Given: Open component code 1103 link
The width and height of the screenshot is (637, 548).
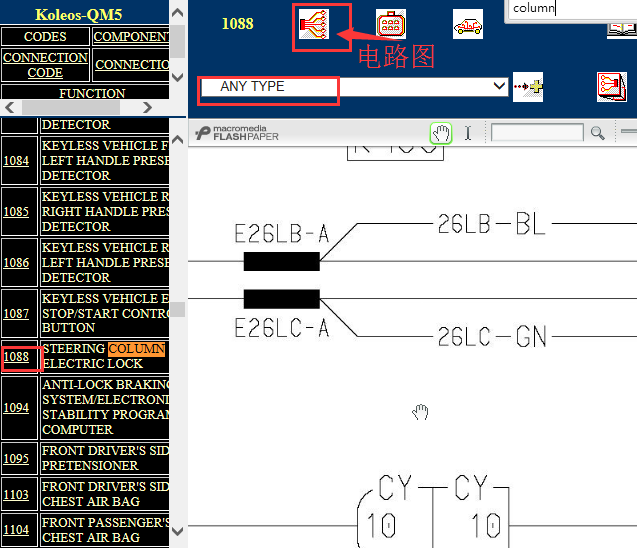Looking at the screenshot, I should click(16, 494).
